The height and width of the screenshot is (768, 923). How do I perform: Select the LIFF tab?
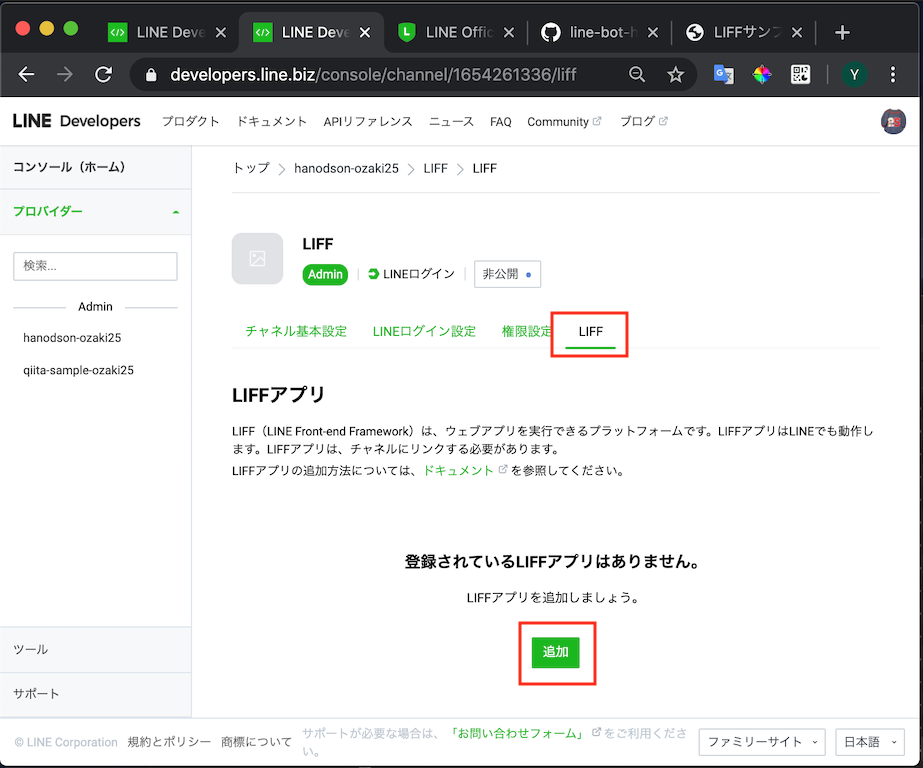590,332
